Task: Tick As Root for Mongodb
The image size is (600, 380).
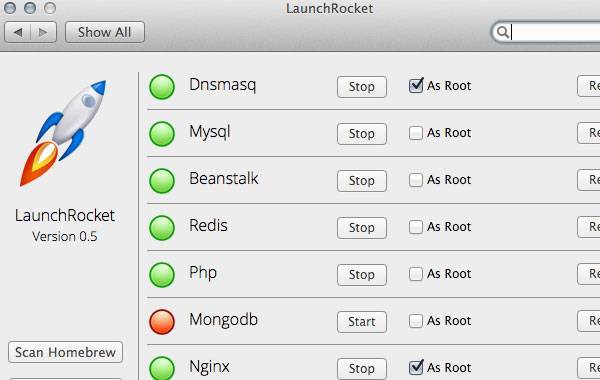Action: tap(416, 321)
